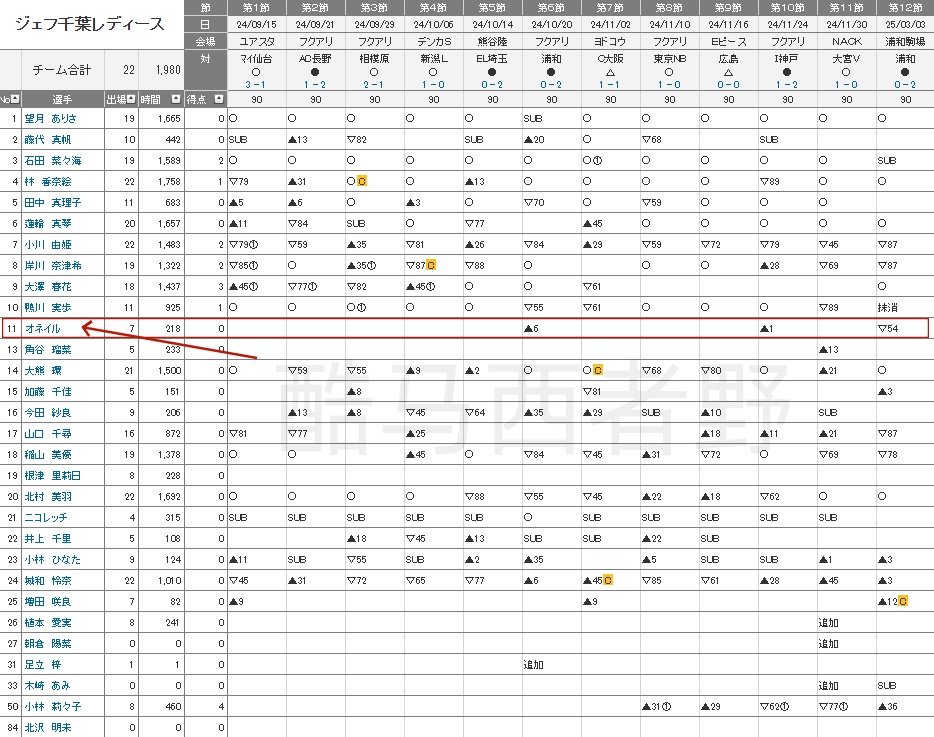This screenshot has height=737, width=934.
Task: Open the 0-0 score link versus 広島
Action: [x=728, y=85]
